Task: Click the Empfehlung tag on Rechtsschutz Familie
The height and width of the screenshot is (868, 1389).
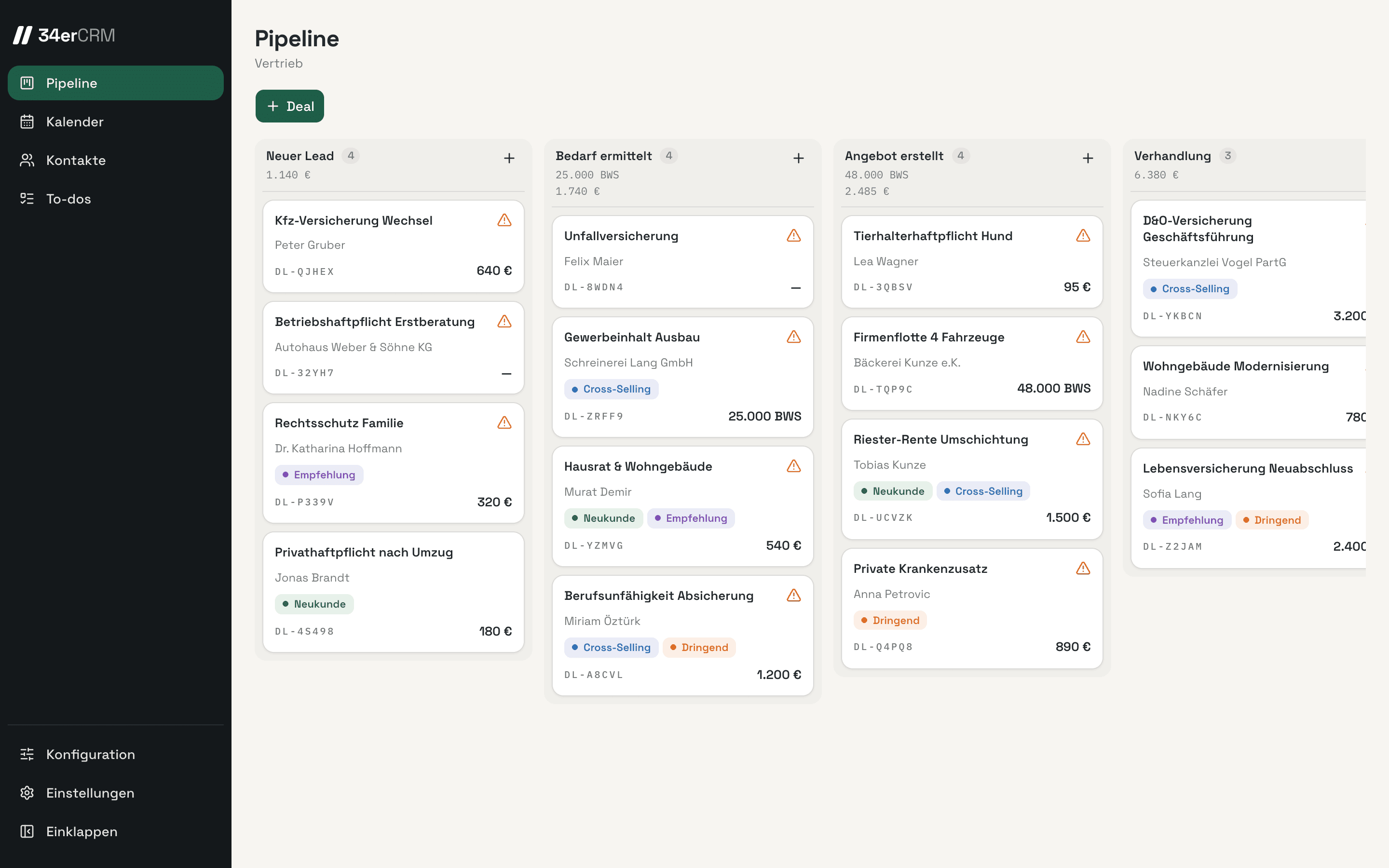Action: 319,475
